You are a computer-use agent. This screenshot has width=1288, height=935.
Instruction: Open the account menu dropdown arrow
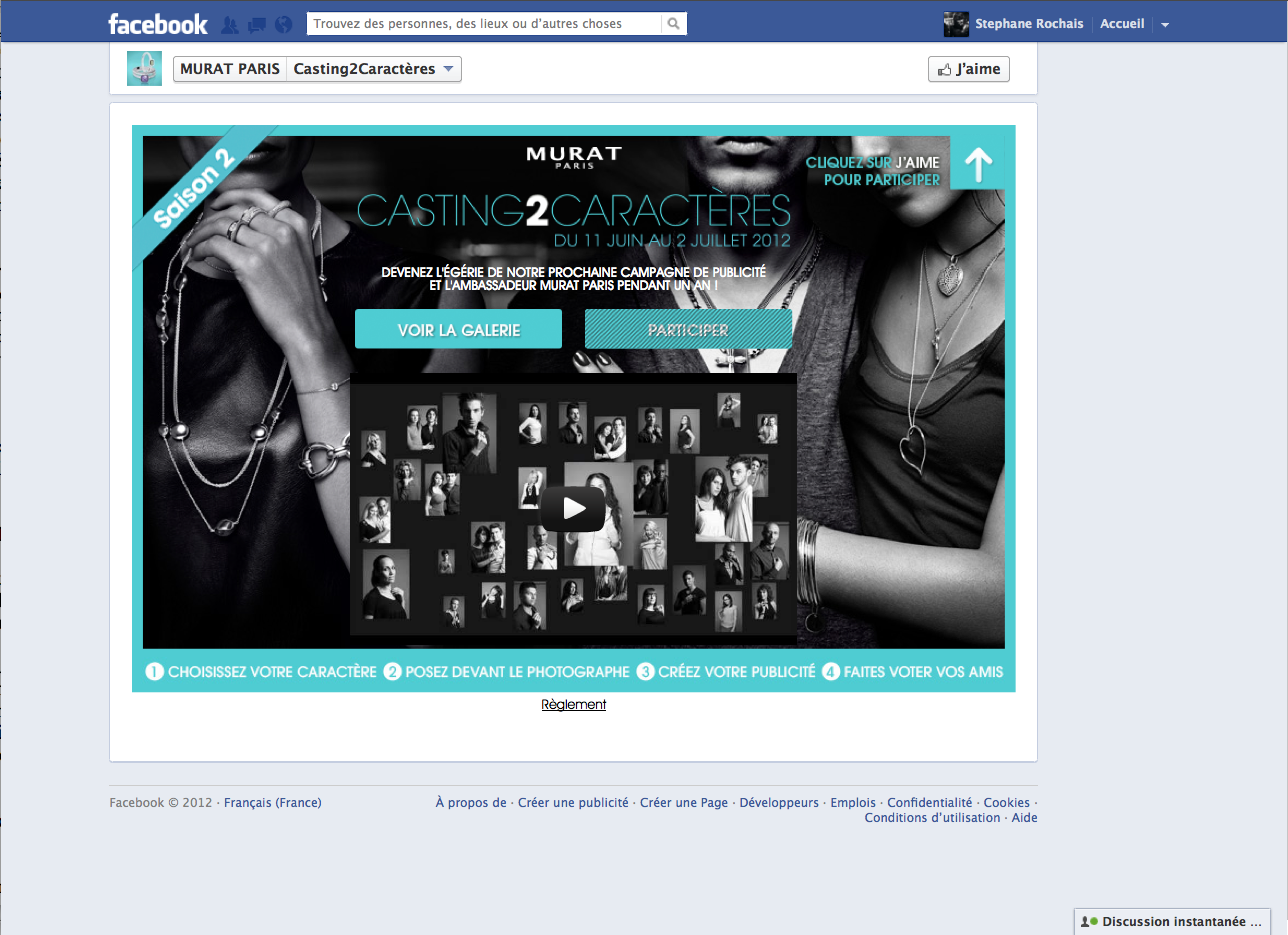tap(1165, 25)
